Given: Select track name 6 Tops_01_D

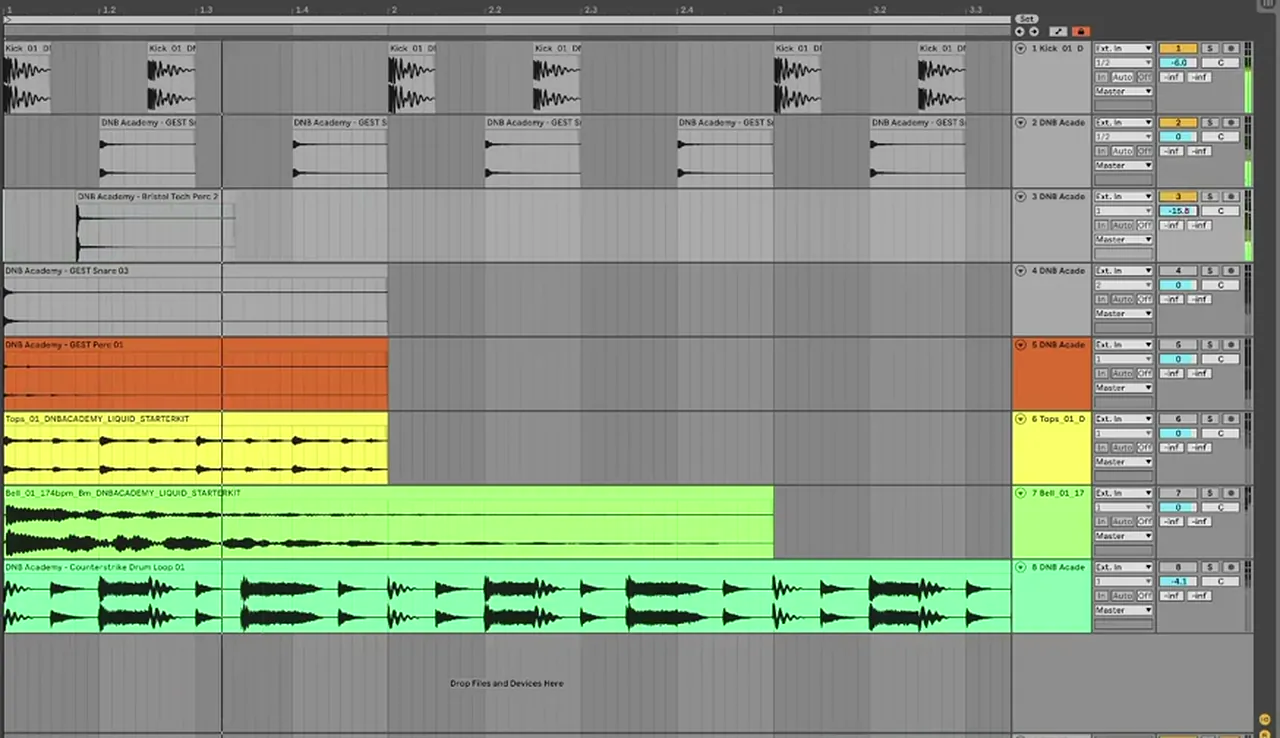Looking at the screenshot, I should point(1059,418).
